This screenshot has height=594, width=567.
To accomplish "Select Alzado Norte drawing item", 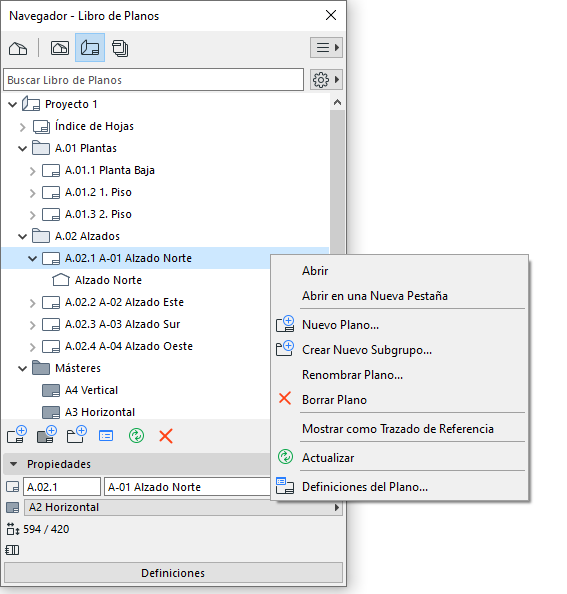I will [108, 280].
